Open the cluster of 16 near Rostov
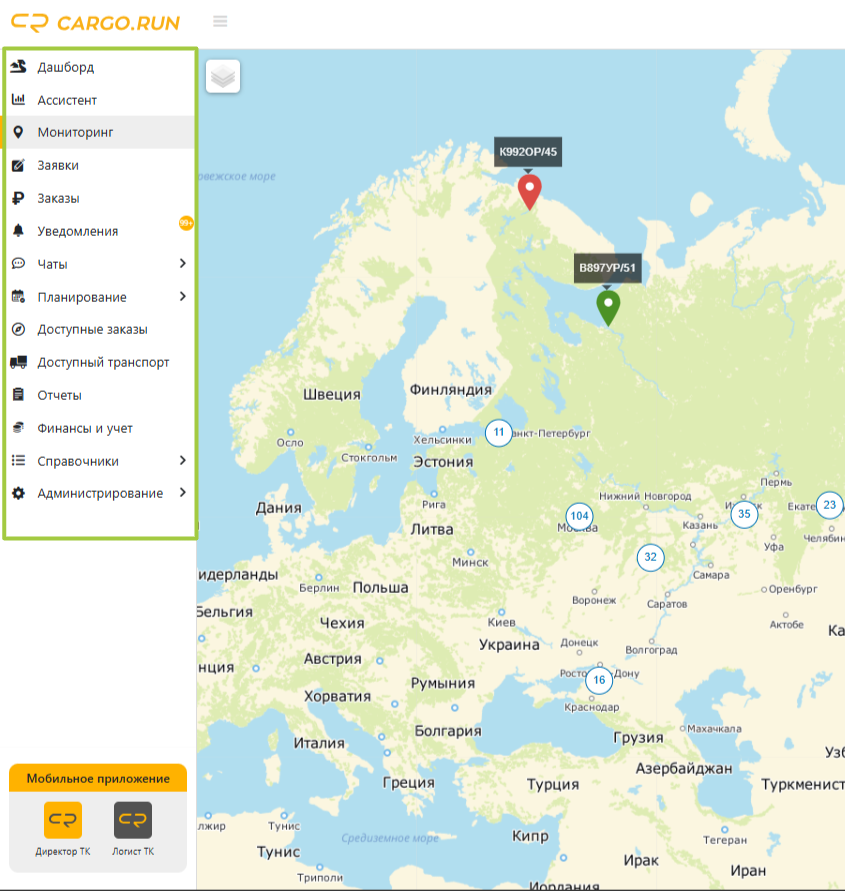The height and width of the screenshot is (891, 845). [599, 680]
